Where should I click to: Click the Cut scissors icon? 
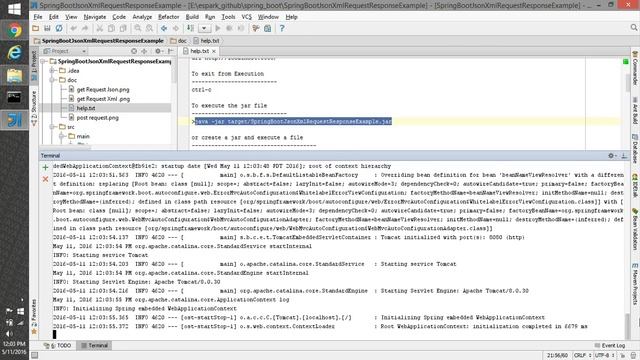tap(99, 28)
